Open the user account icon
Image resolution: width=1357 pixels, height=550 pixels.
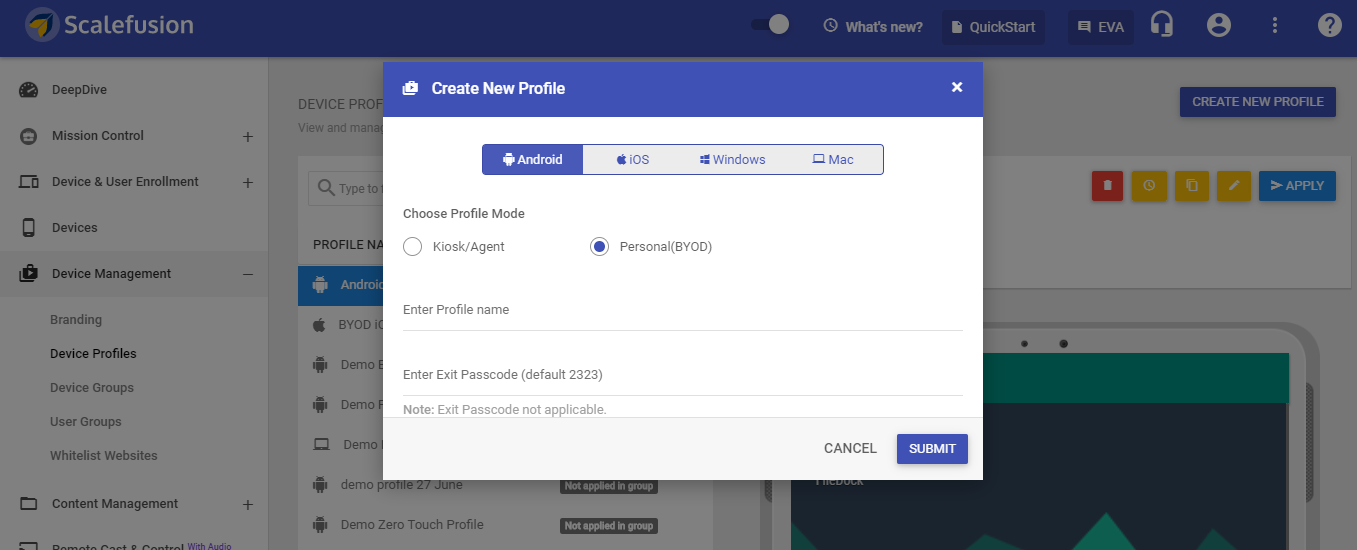(1218, 25)
